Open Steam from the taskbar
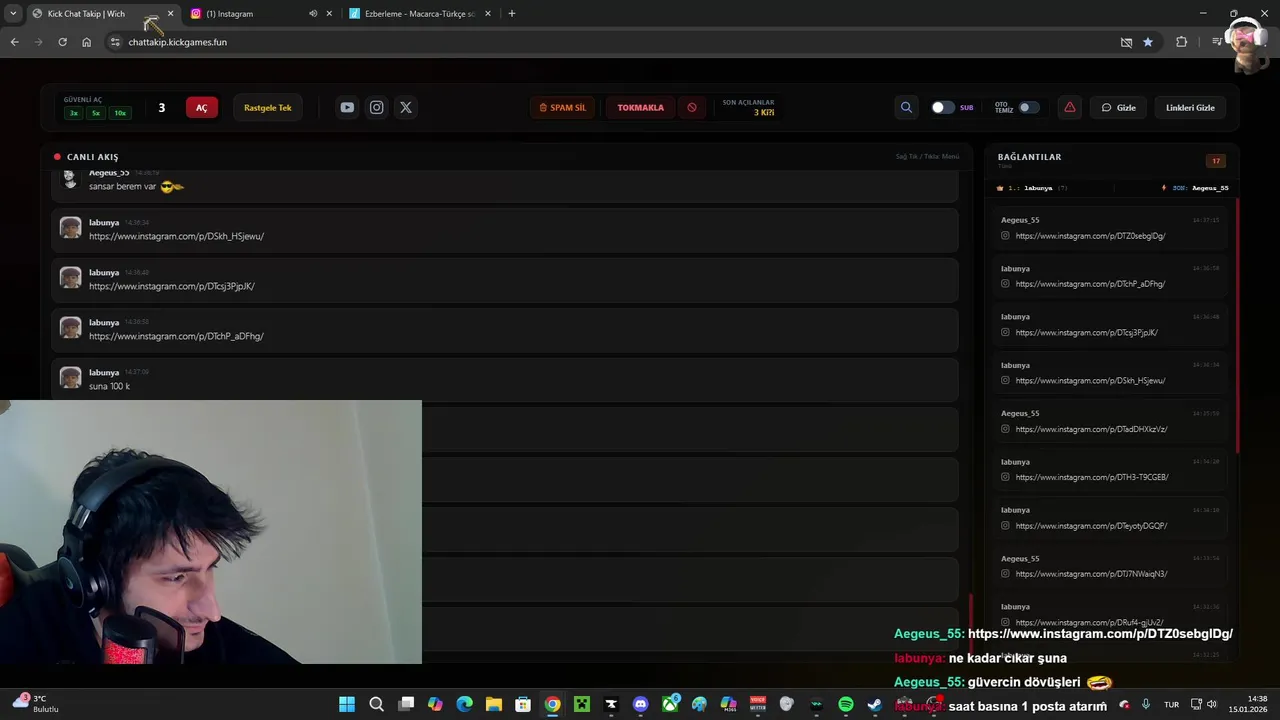The height and width of the screenshot is (720, 1280). tap(875, 705)
